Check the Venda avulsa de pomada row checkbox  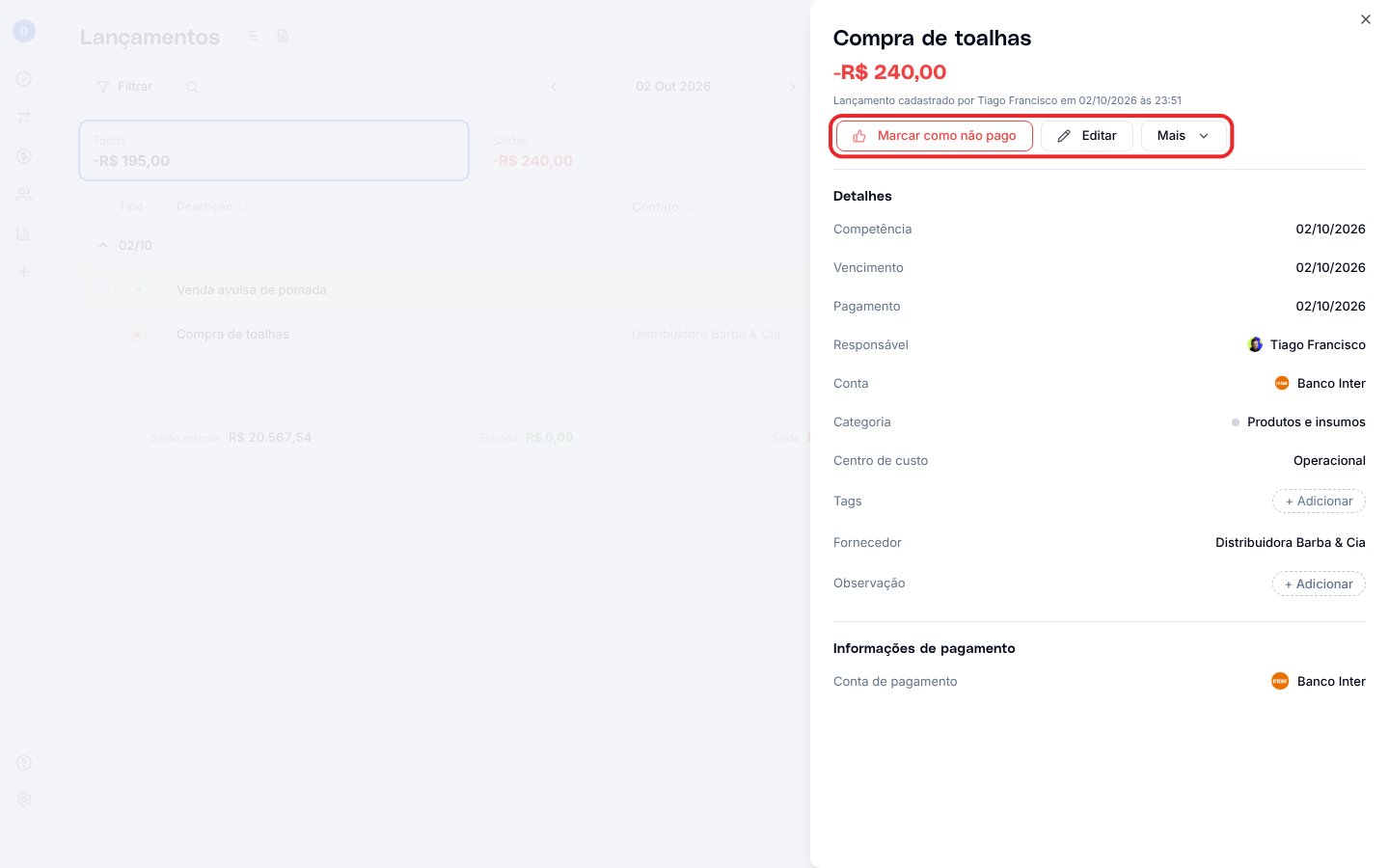tap(101, 289)
